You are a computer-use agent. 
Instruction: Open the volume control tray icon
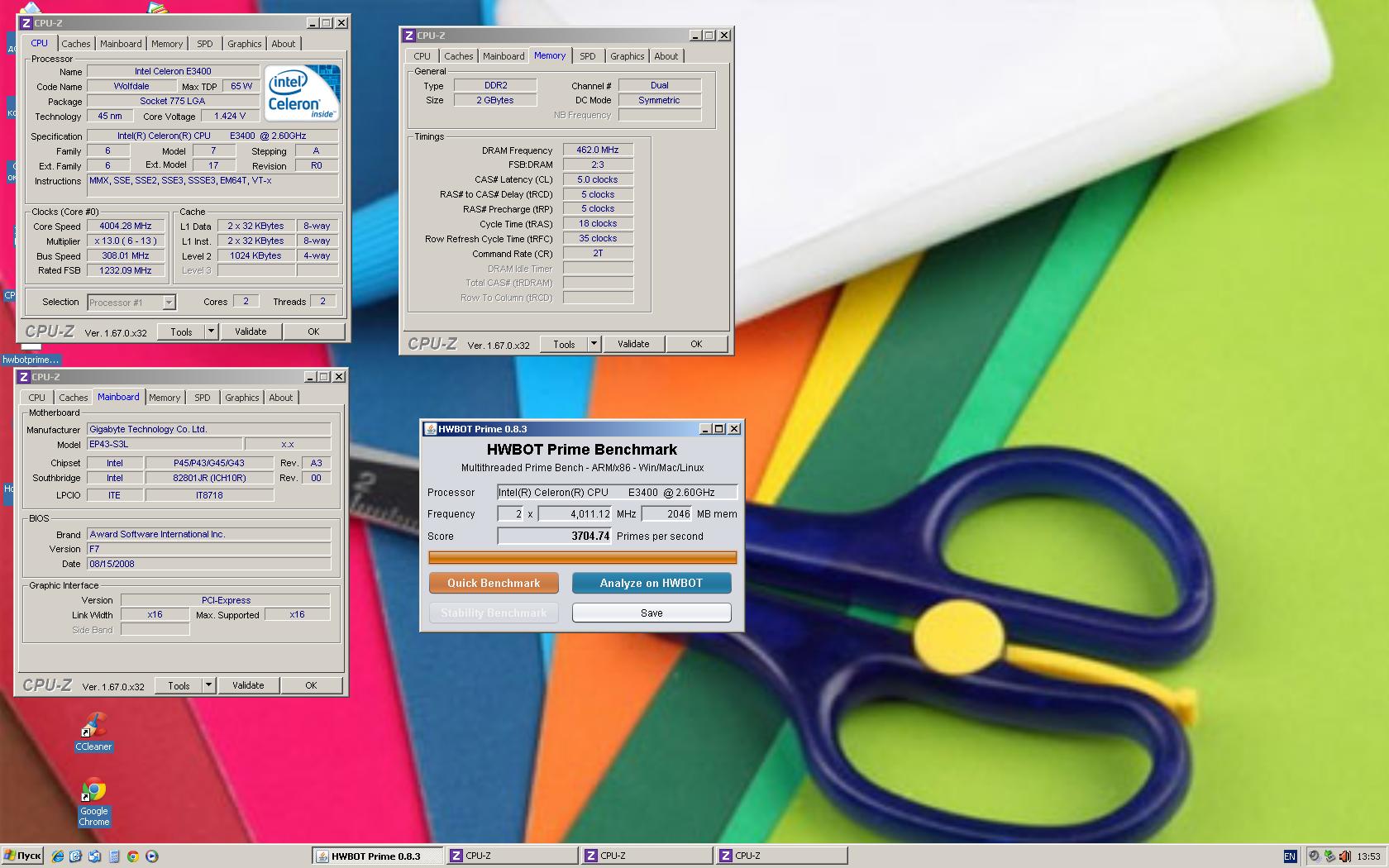point(1345,856)
